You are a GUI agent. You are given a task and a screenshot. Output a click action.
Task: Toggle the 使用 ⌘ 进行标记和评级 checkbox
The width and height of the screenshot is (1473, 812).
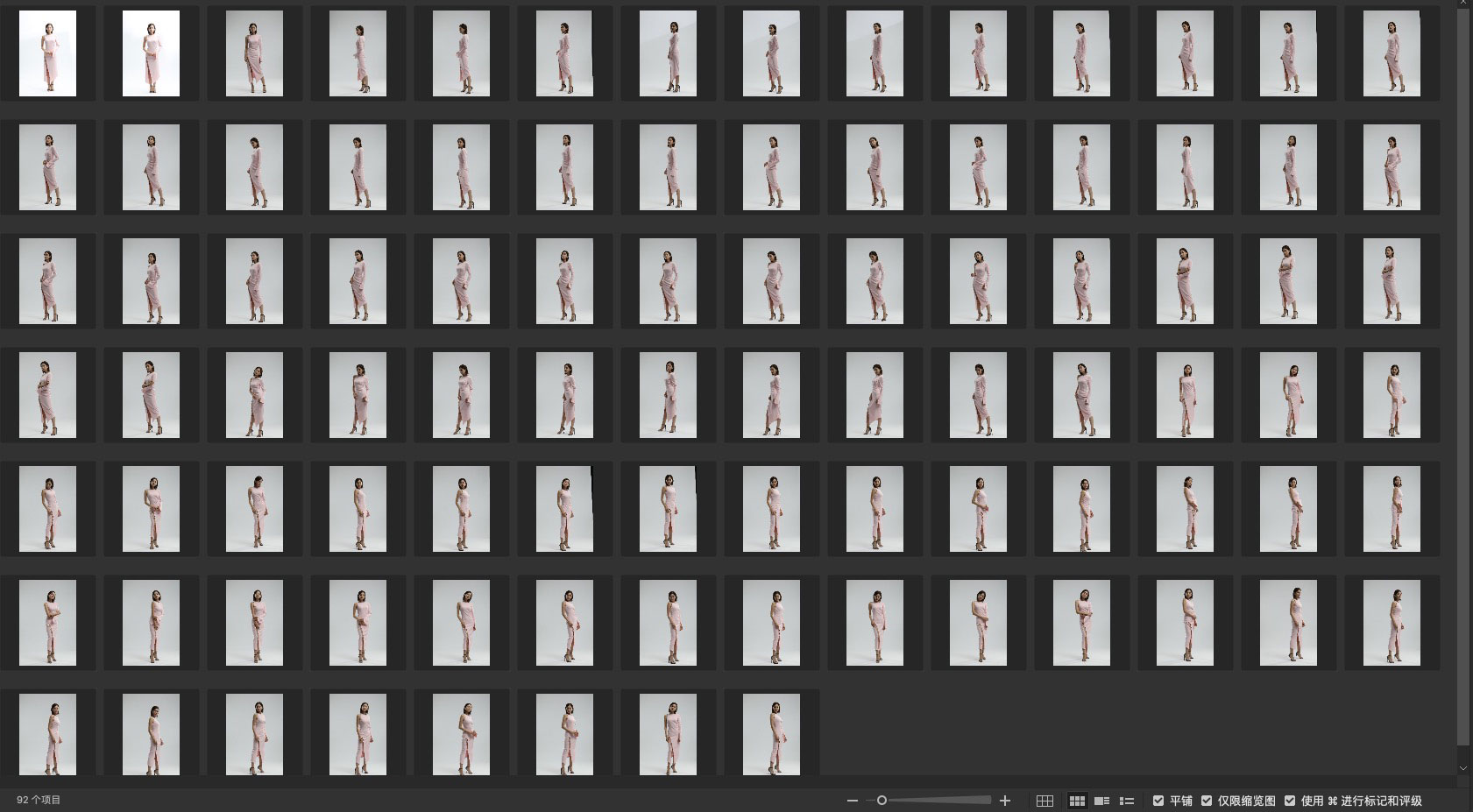click(x=1290, y=801)
